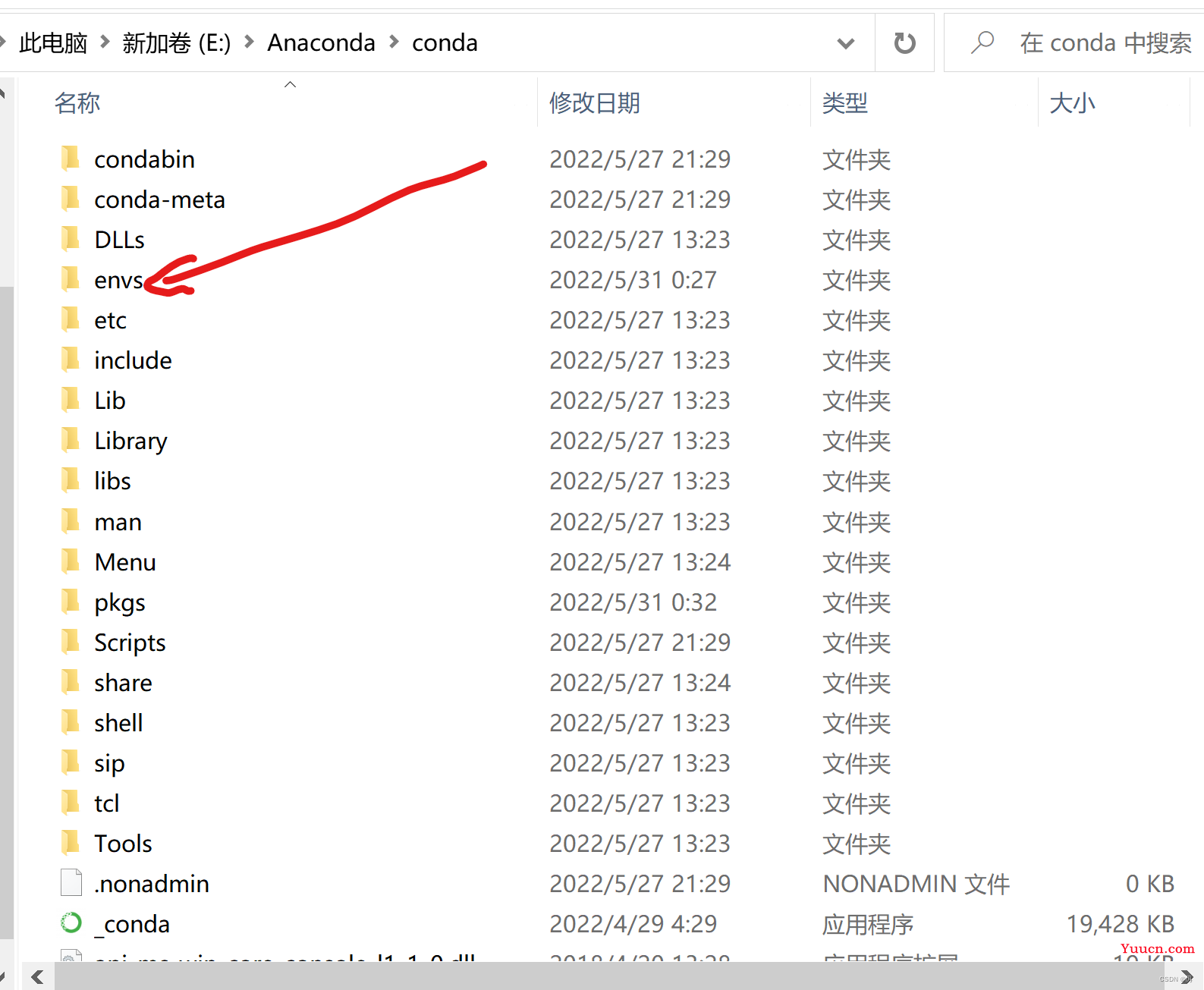
Task: Select the share folder icon
Action: (70, 682)
